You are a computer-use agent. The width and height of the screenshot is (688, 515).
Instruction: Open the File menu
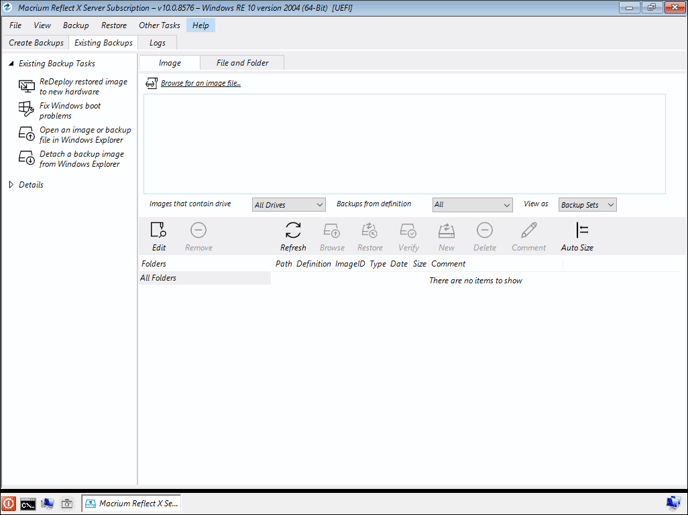15,25
